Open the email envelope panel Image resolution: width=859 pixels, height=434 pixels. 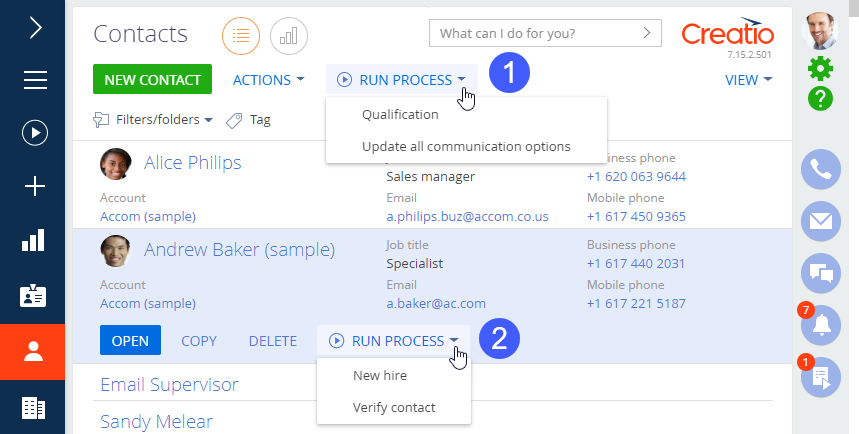click(x=821, y=221)
